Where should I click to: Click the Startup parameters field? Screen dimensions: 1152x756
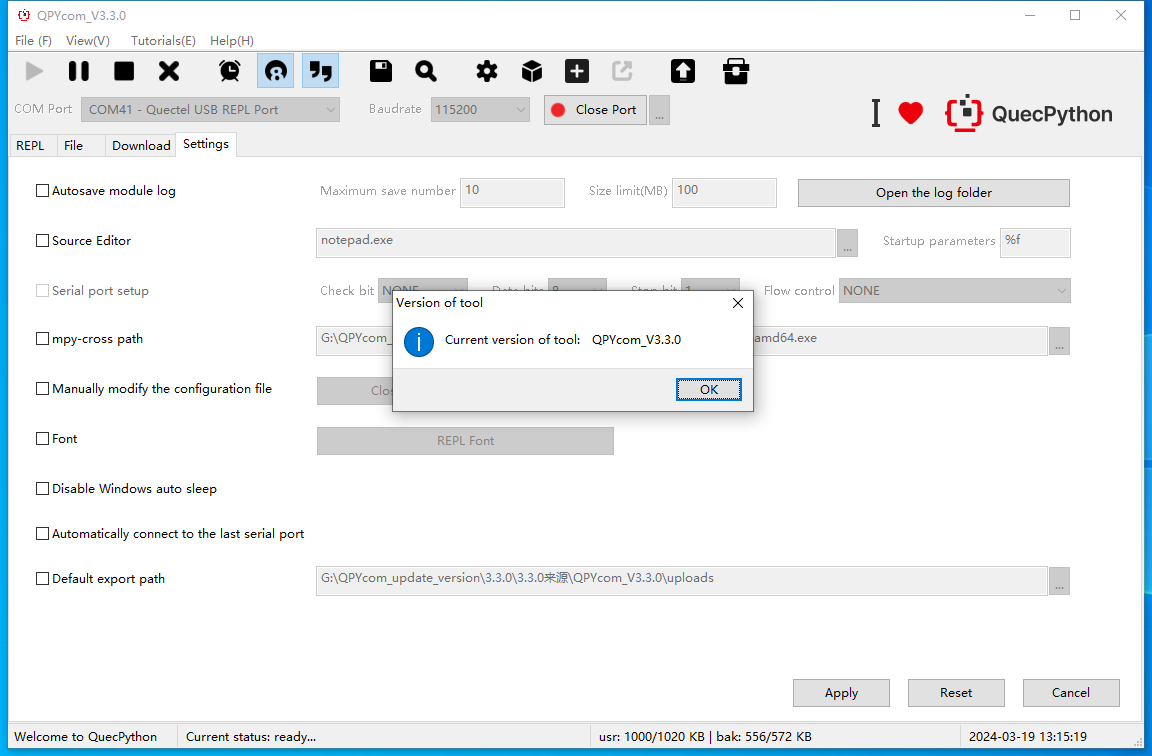click(x=1035, y=243)
